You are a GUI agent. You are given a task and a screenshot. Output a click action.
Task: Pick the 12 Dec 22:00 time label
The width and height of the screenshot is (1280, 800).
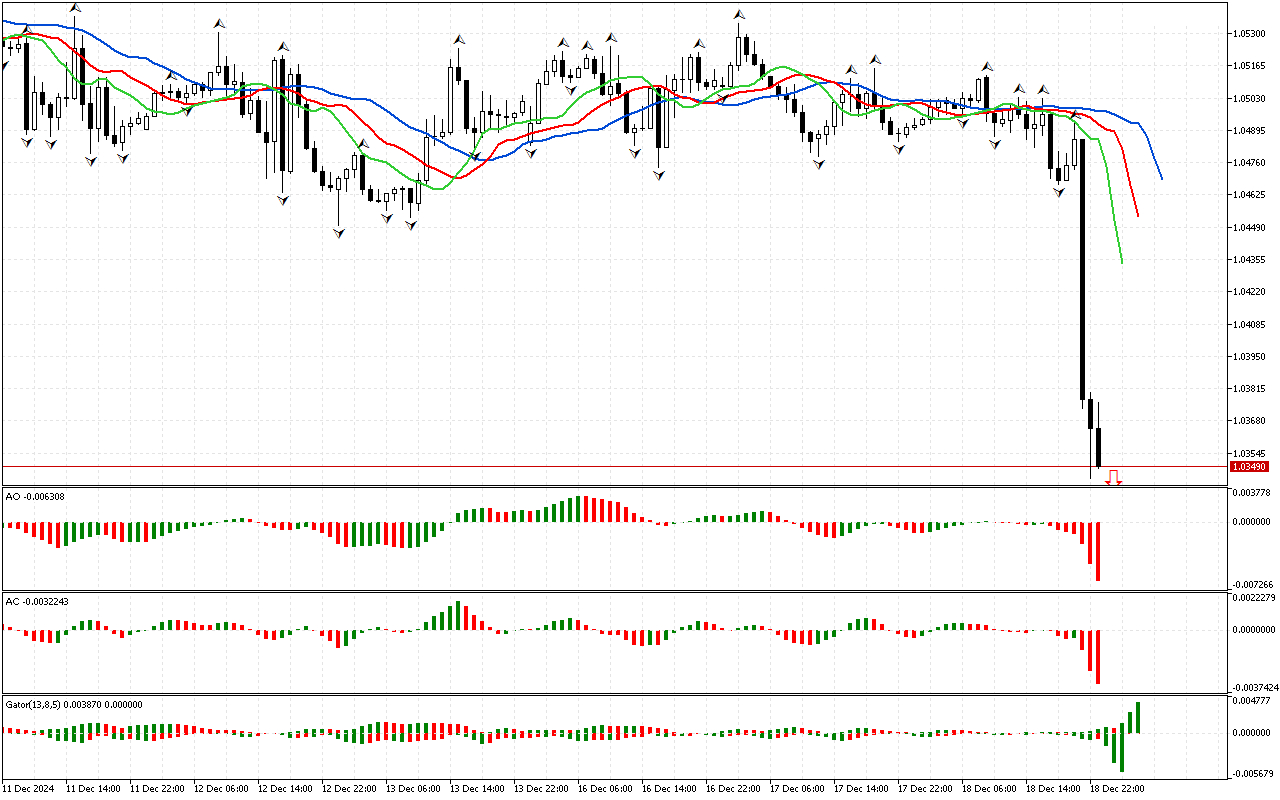(x=350, y=789)
